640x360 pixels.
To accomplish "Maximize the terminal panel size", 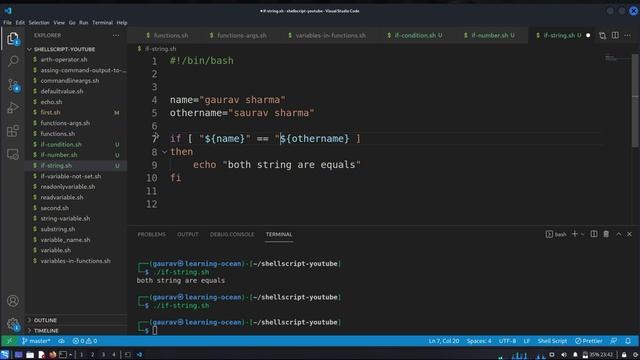I will pos(619,234).
